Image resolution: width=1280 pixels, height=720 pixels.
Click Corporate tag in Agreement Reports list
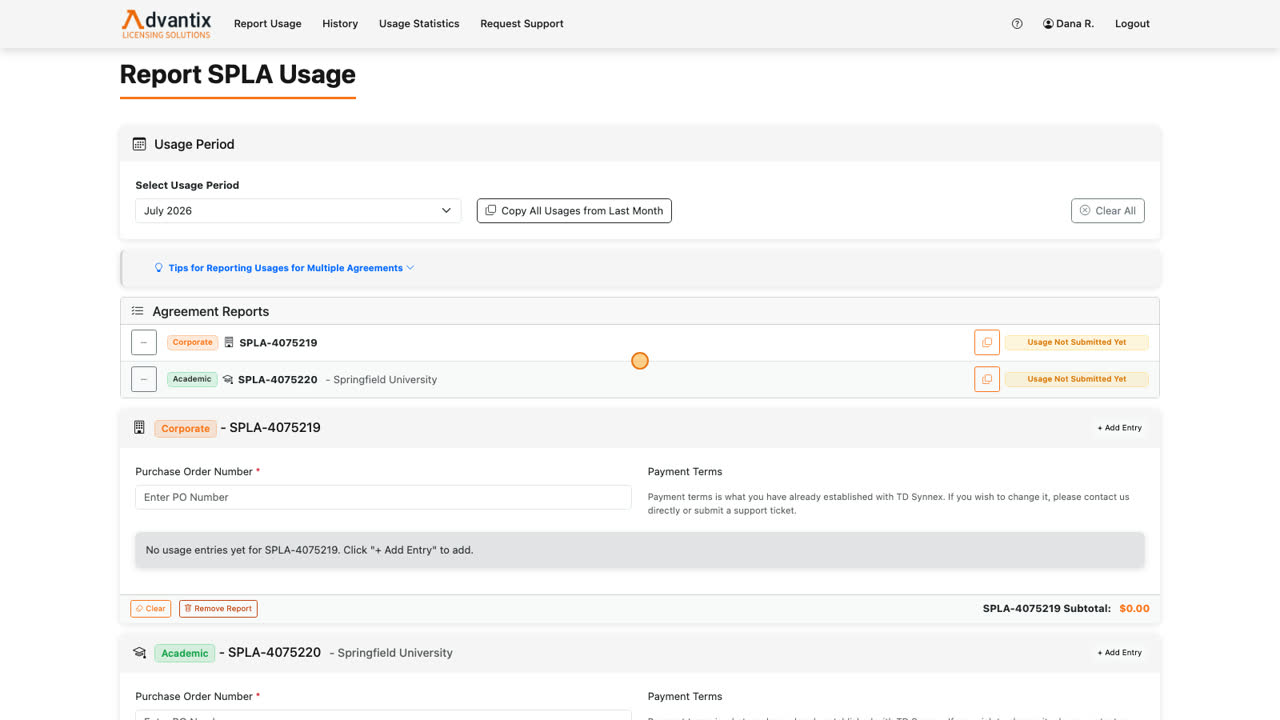coord(192,342)
